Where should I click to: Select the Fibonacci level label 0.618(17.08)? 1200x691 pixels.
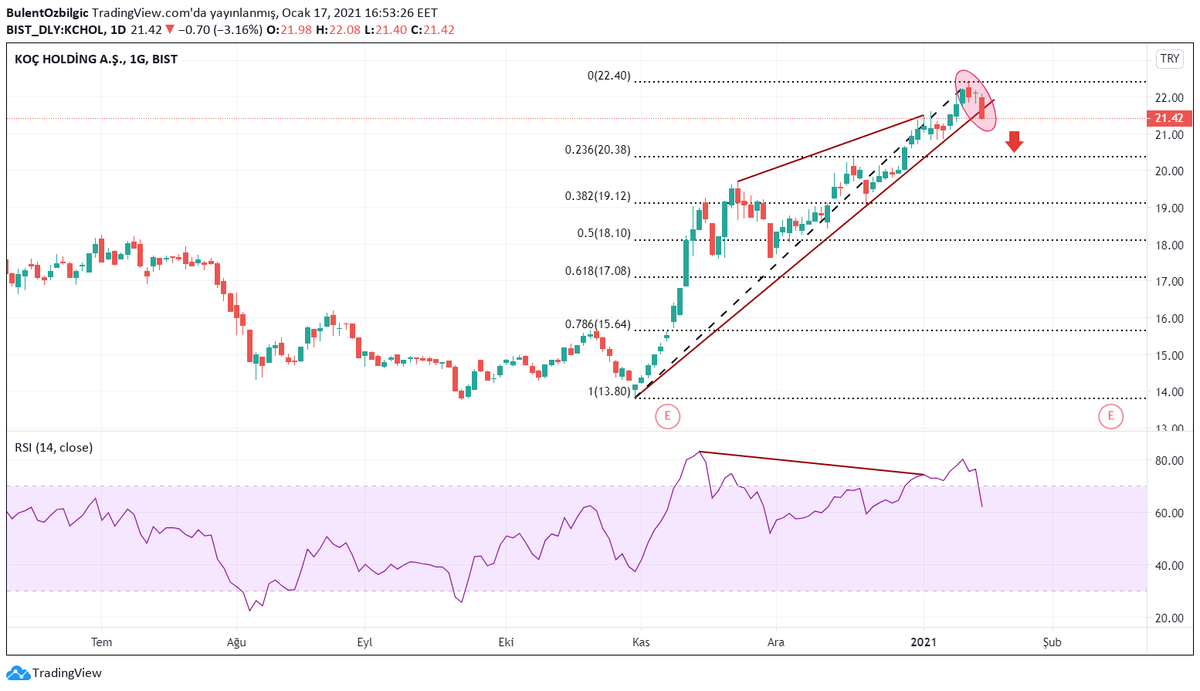click(598, 270)
